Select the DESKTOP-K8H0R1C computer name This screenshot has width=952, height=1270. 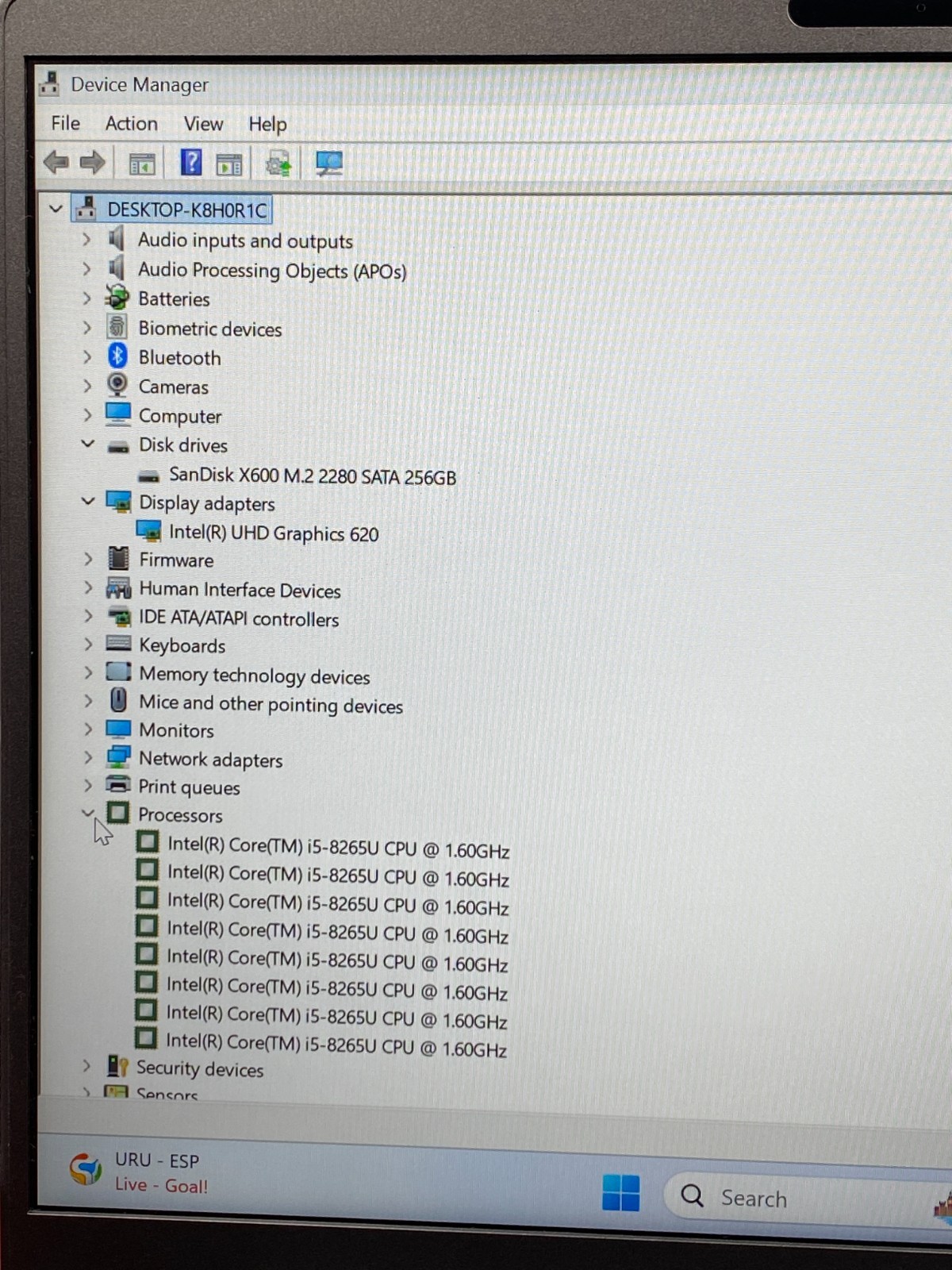click(x=187, y=210)
